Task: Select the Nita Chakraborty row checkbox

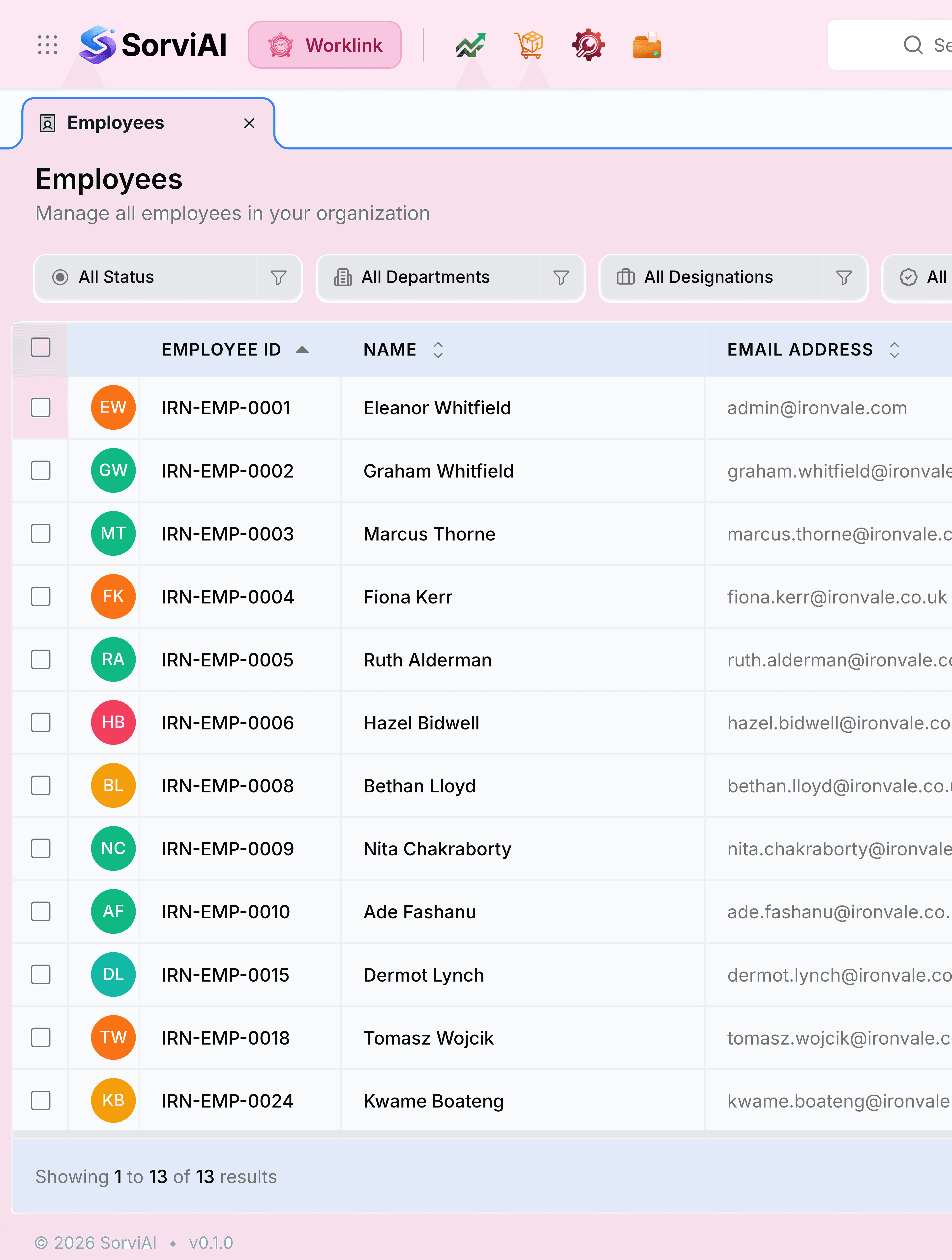Action: 40,849
